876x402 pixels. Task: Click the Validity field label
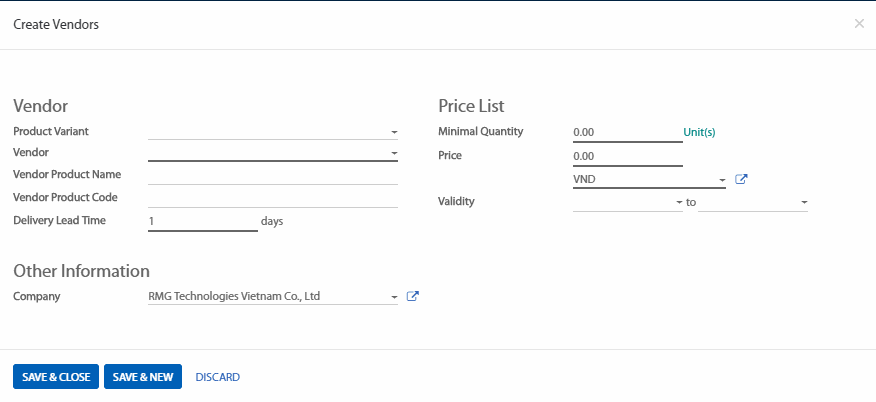tap(456, 202)
